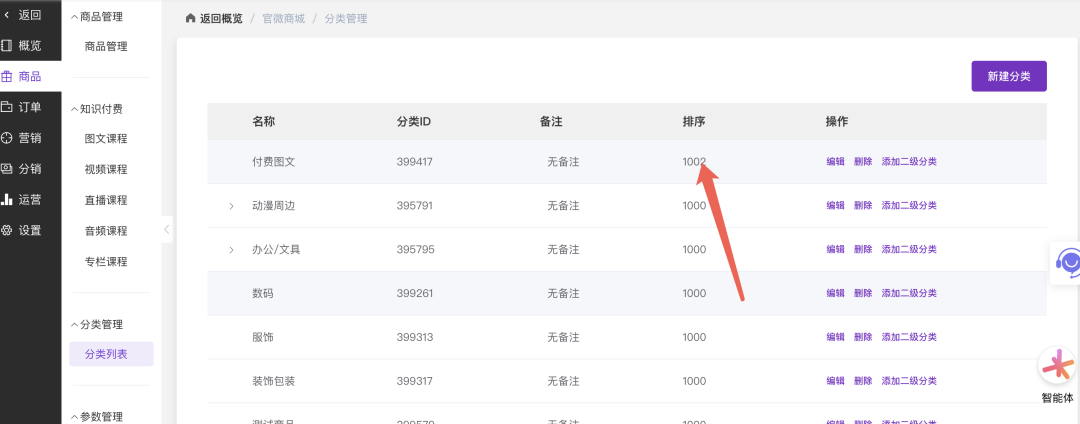Open the customer service headset icon

click(x=1069, y=262)
